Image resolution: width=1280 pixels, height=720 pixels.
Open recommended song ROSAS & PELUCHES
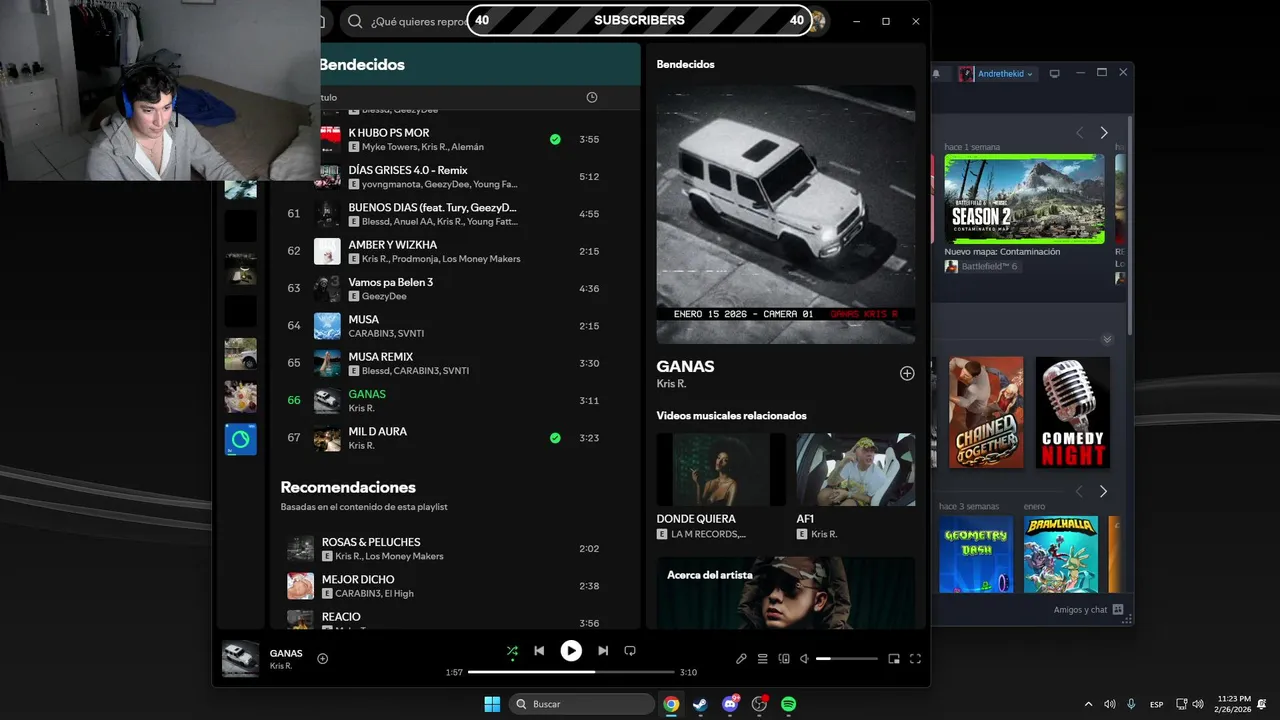tap(371, 542)
